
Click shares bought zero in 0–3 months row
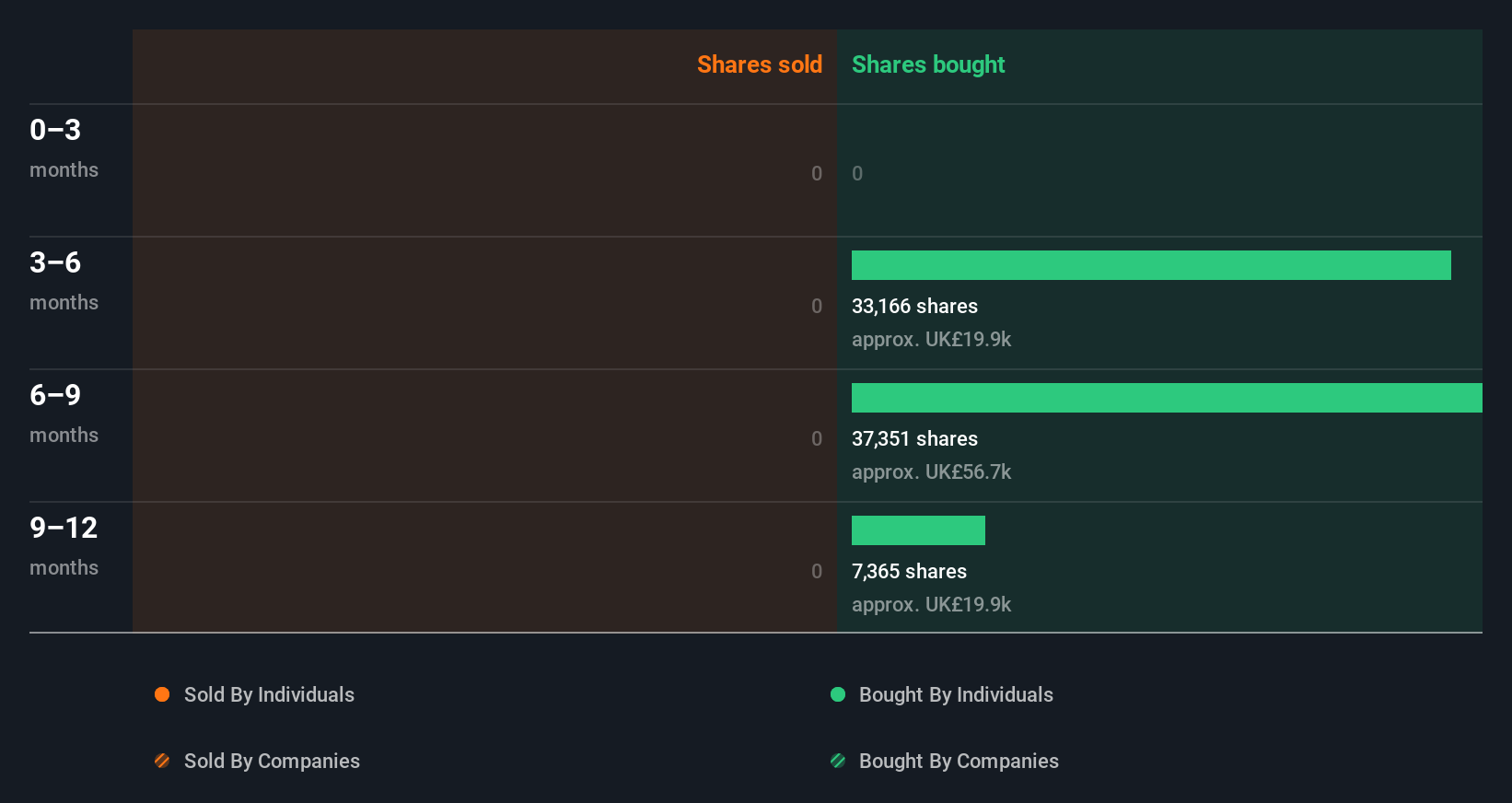tap(857, 173)
